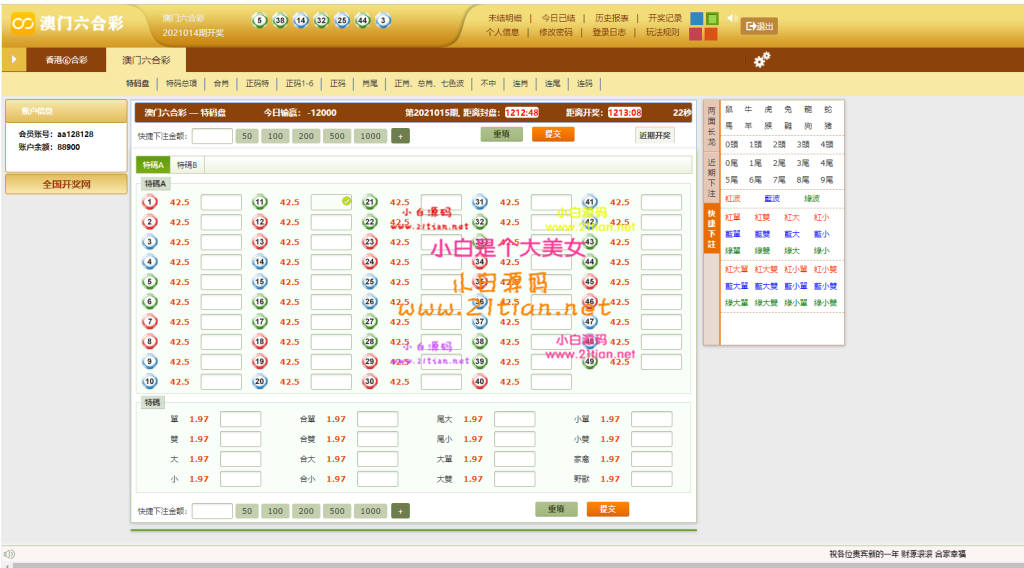
Task: Switch to the 特码B tab
Action: [187, 165]
